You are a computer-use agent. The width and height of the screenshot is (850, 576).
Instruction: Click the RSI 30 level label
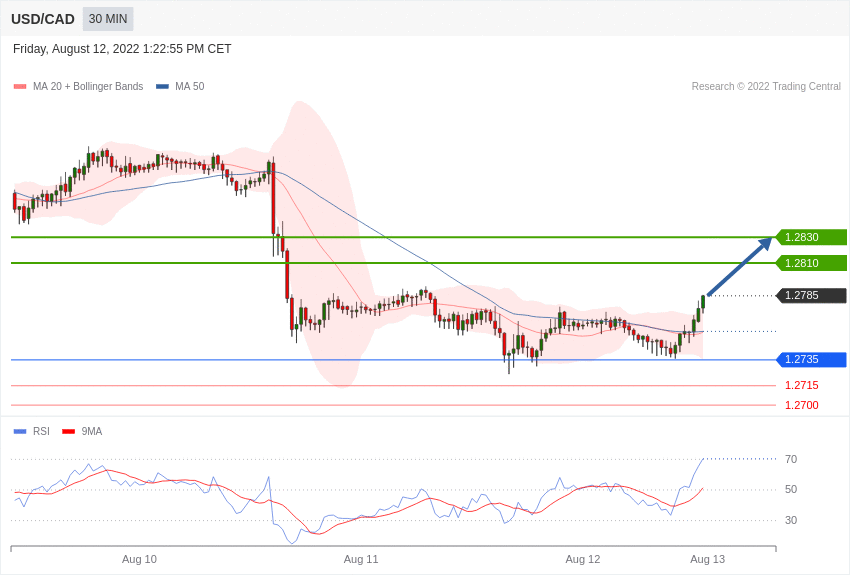pos(791,520)
